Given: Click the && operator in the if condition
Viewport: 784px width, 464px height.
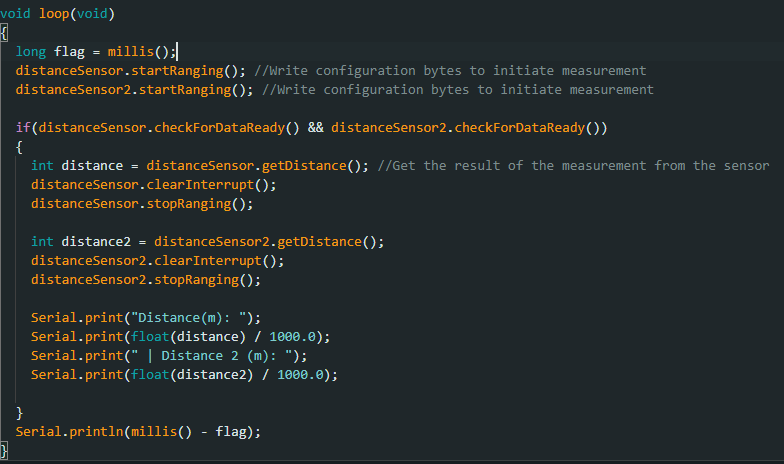Looking at the screenshot, I should pyautogui.click(x=316, y=128).
